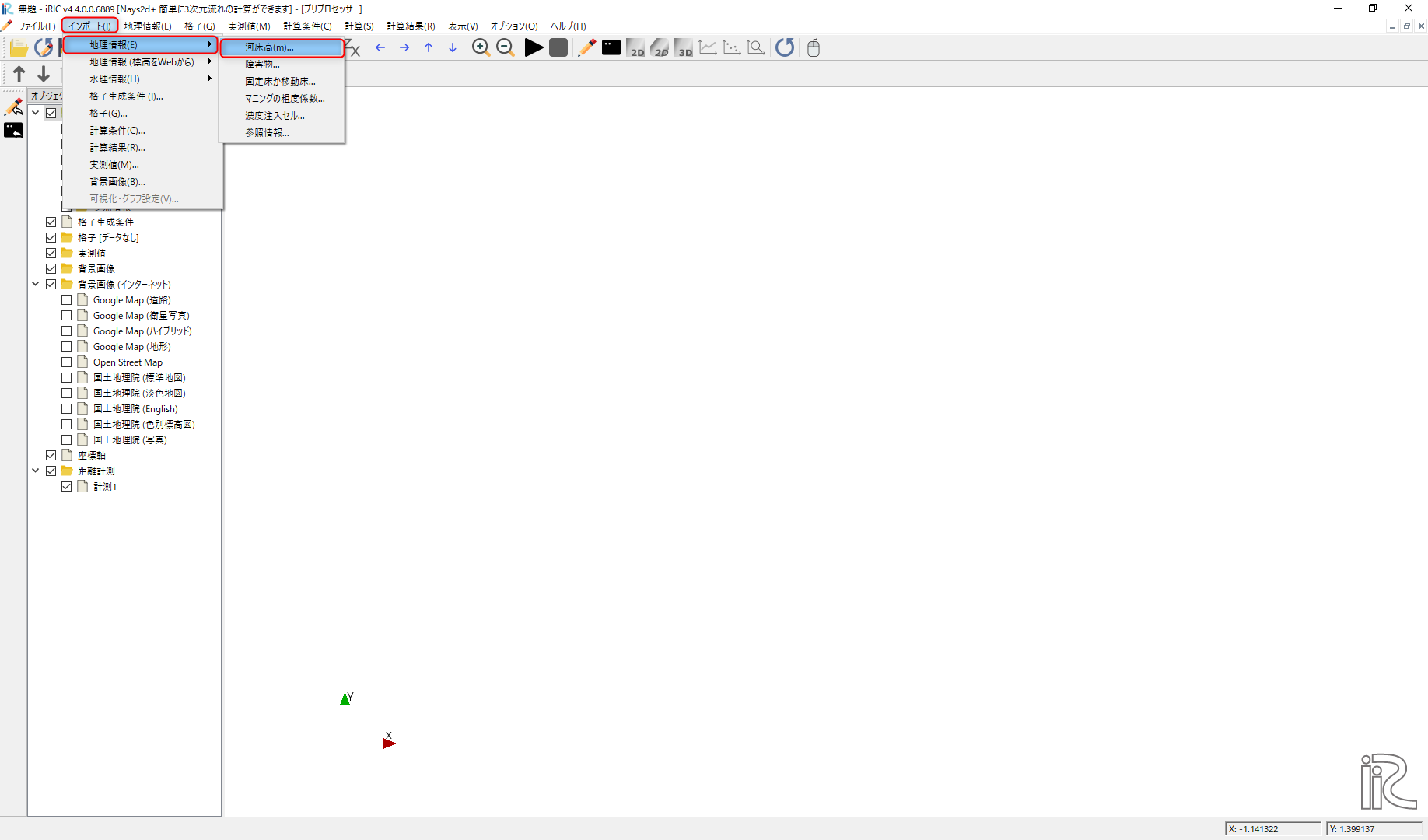Image resolution: width=1428 pixels, height=840 pixels.
Task: Select 濃度注入セル... menu entry
Action: [282, 116]
